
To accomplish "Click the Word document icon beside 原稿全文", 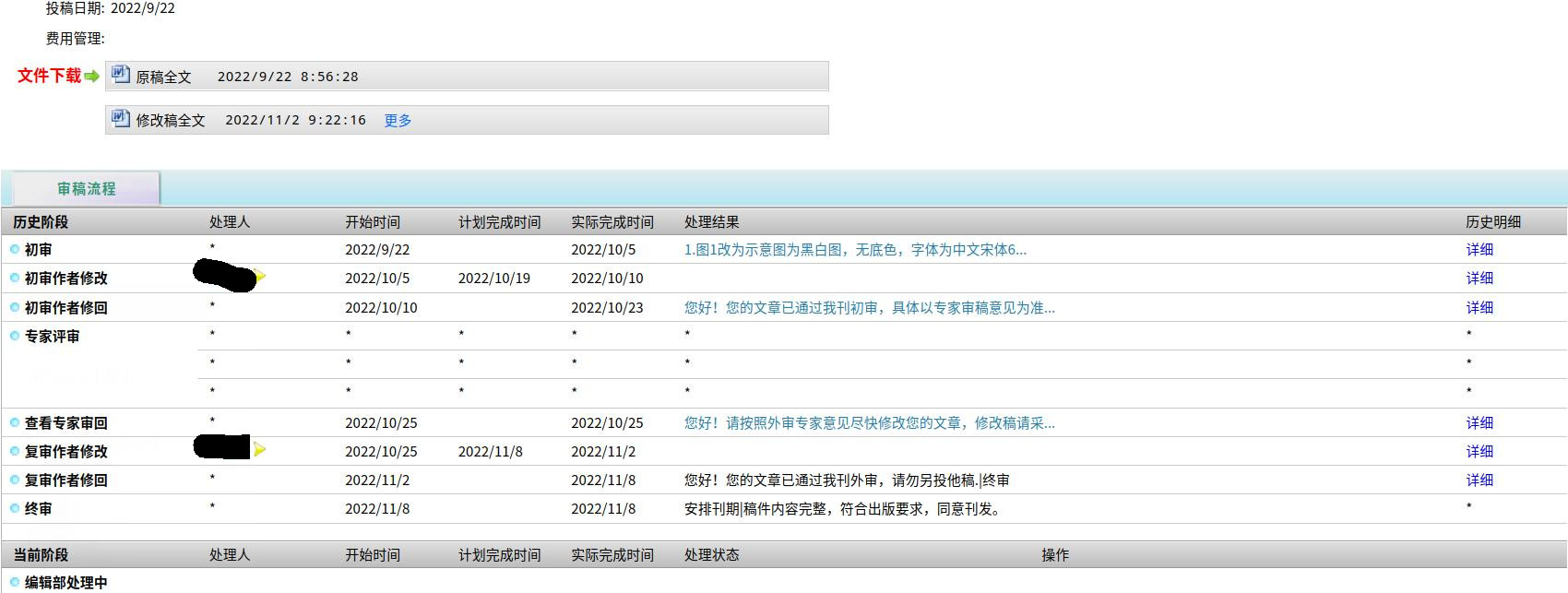I will (121, 76).
